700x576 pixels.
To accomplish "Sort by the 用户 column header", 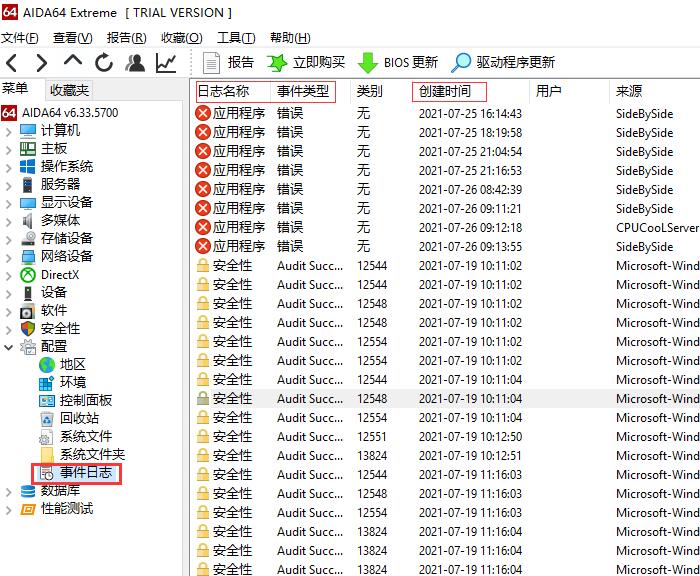I will point(549,91).
